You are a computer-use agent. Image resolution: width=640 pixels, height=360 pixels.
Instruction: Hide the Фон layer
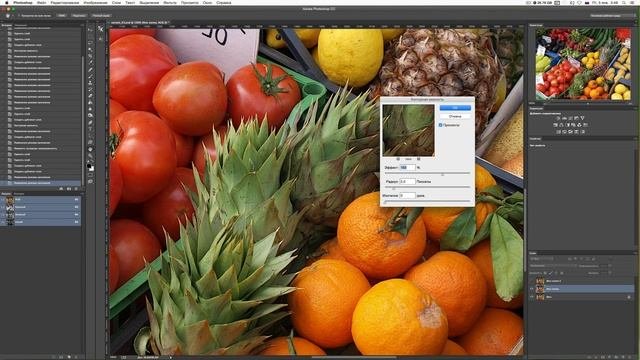click(531, 297)
